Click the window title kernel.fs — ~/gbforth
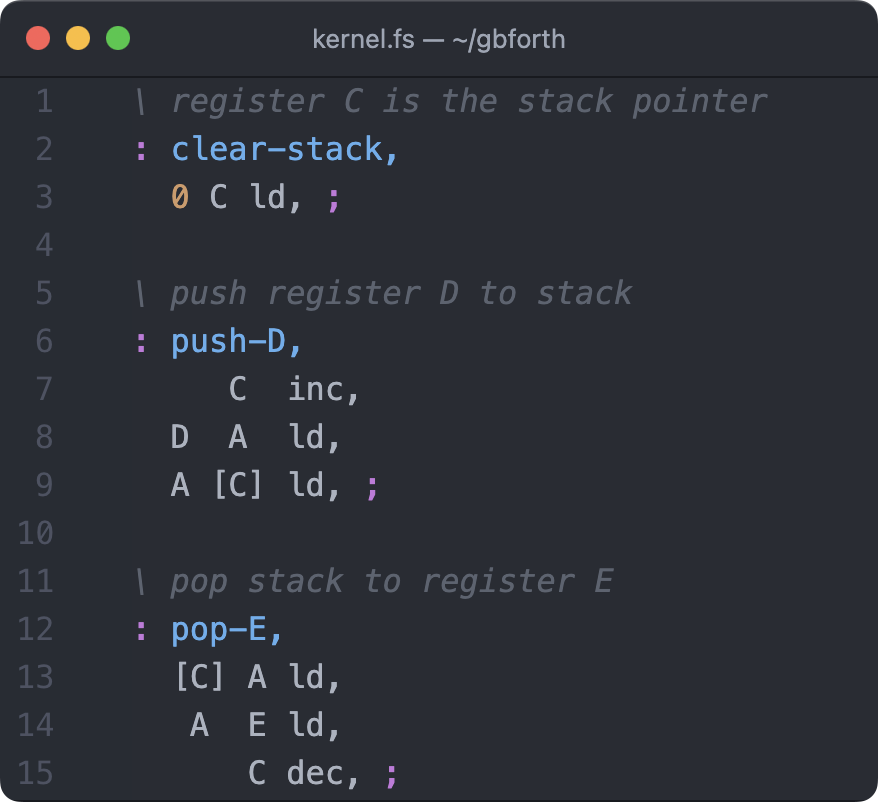 (439, 40)
